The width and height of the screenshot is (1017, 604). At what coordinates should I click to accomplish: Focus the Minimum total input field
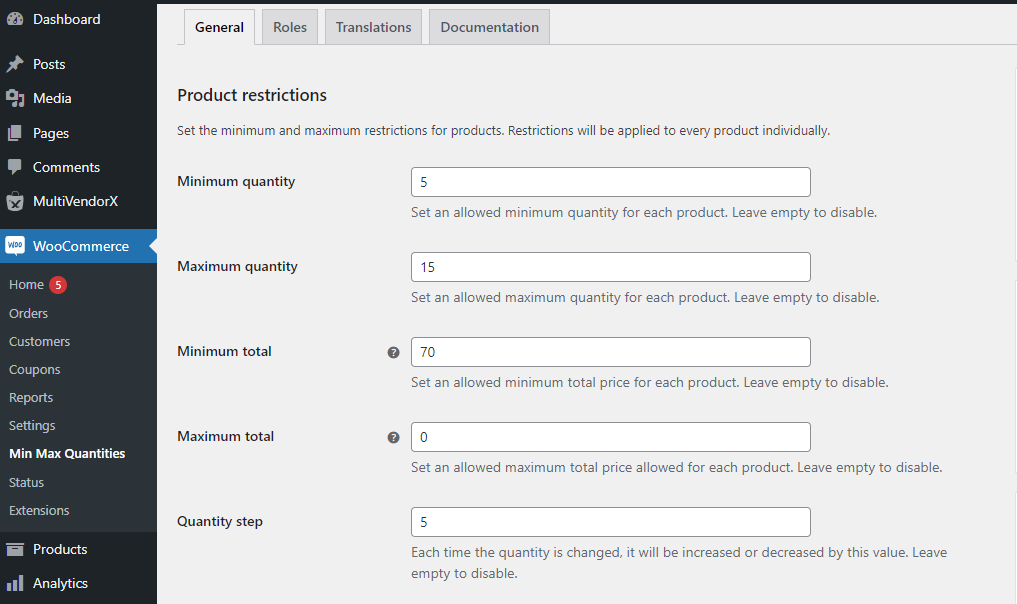click(610, 352)
